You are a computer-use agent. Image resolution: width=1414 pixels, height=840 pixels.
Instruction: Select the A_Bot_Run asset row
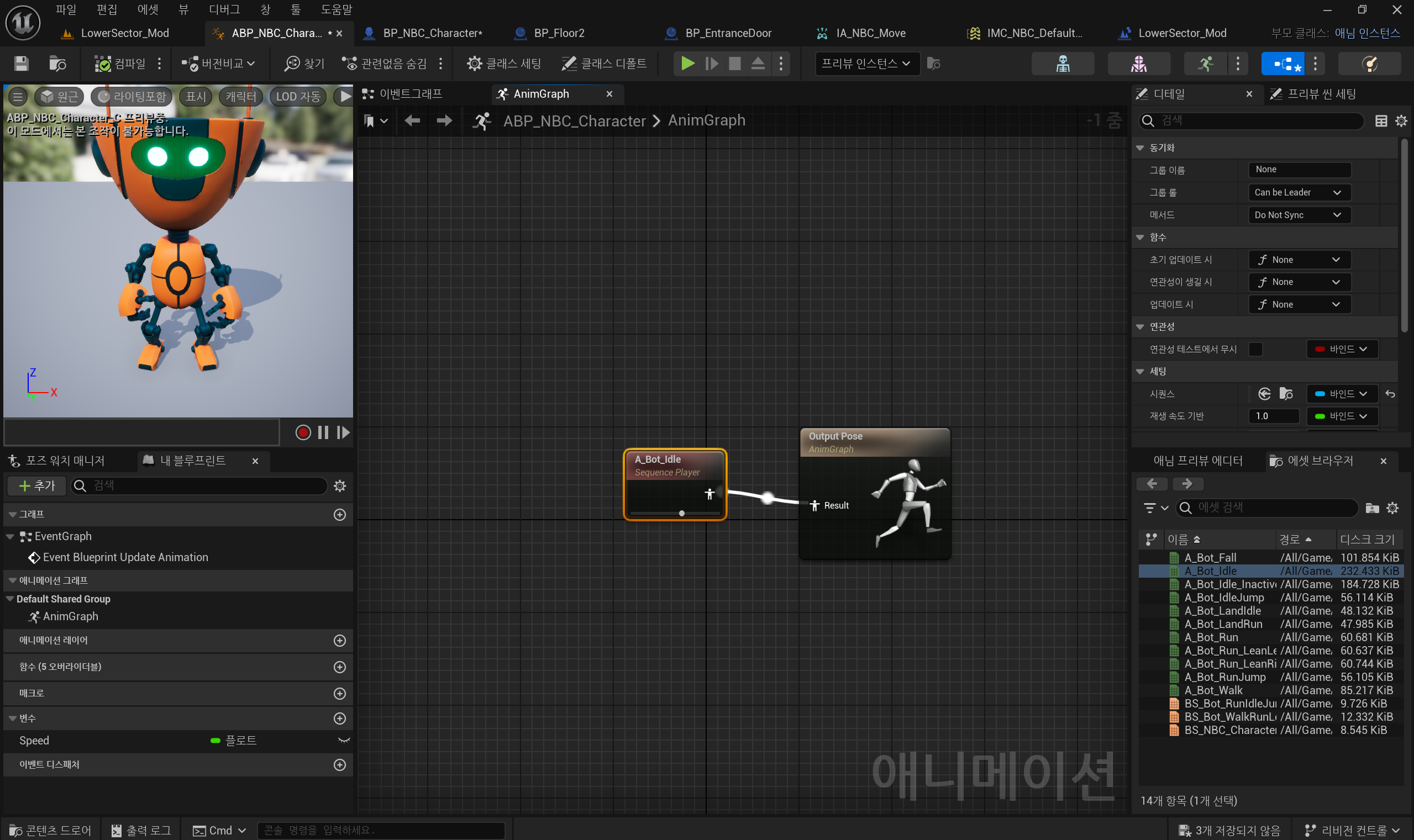tap(1271, 637)
